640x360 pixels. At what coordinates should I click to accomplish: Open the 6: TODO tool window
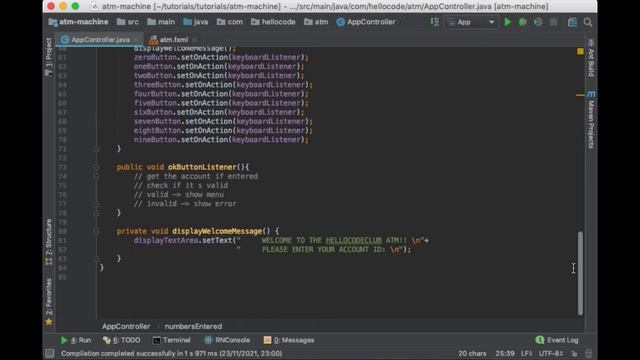click(x=121, y=340)
